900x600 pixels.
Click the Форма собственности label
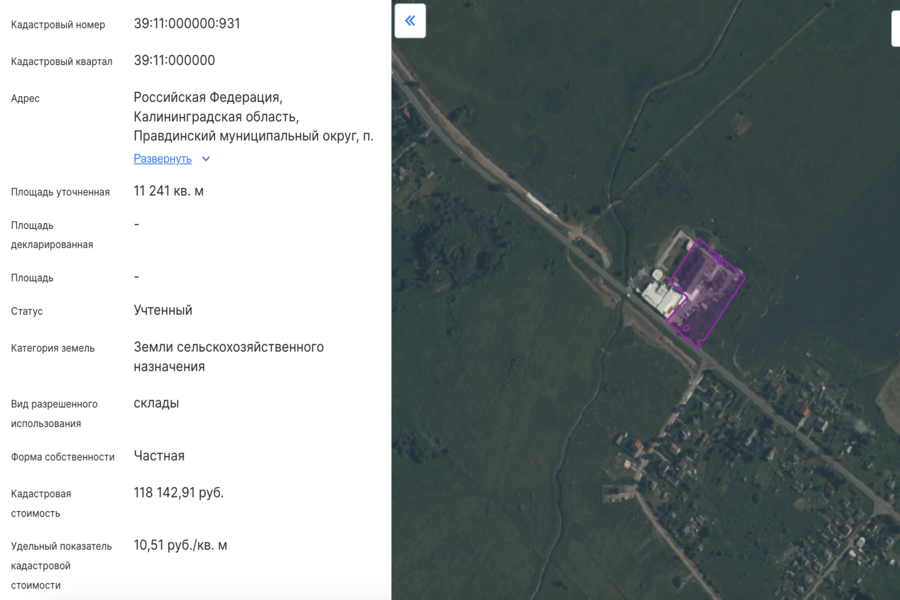[63, 457]
